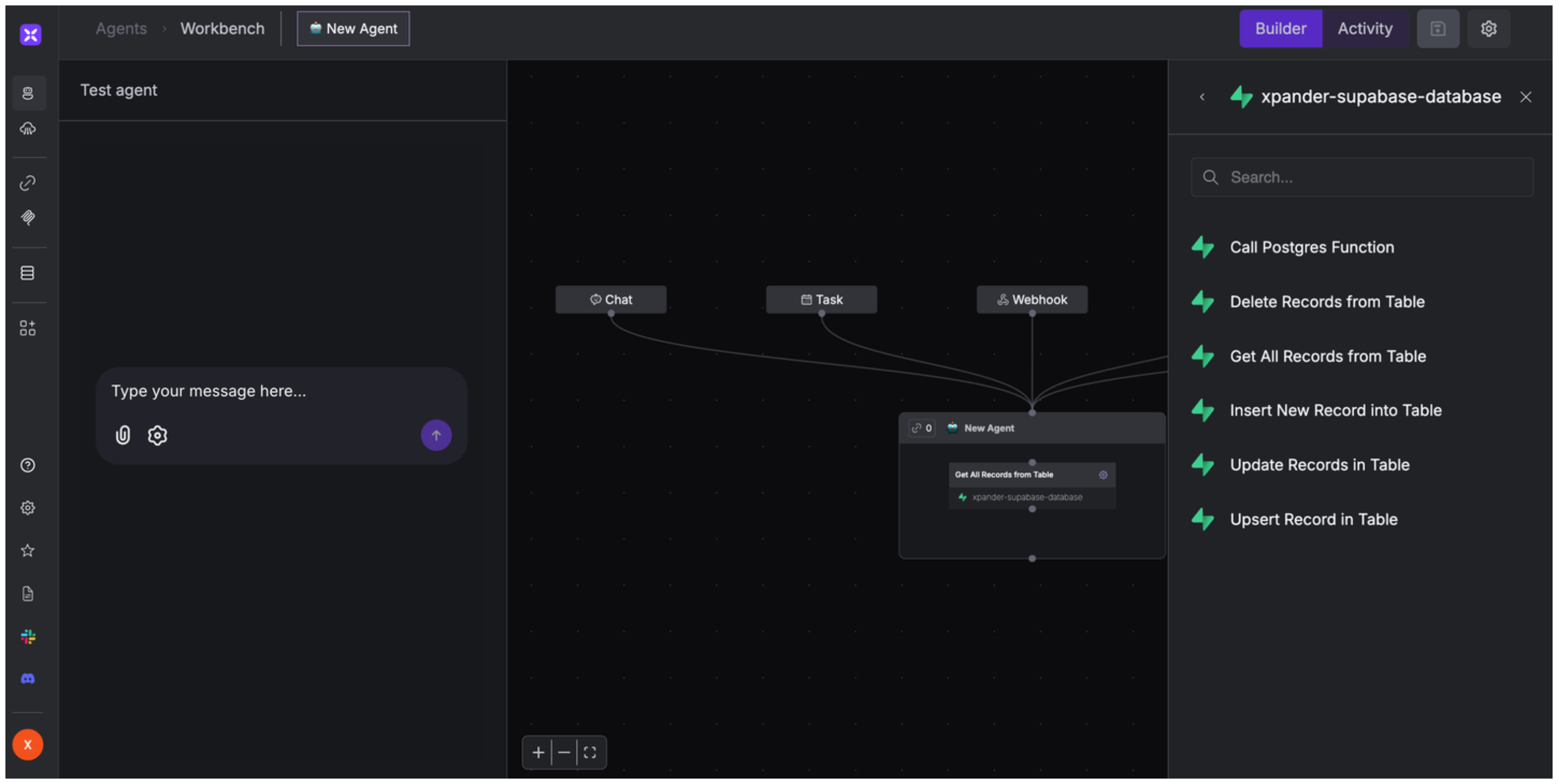Image resolution: width=1558 pixels, height=784 pixels.
Task: Open gear on Get All Records node
Action: [x=1103, y=475]
